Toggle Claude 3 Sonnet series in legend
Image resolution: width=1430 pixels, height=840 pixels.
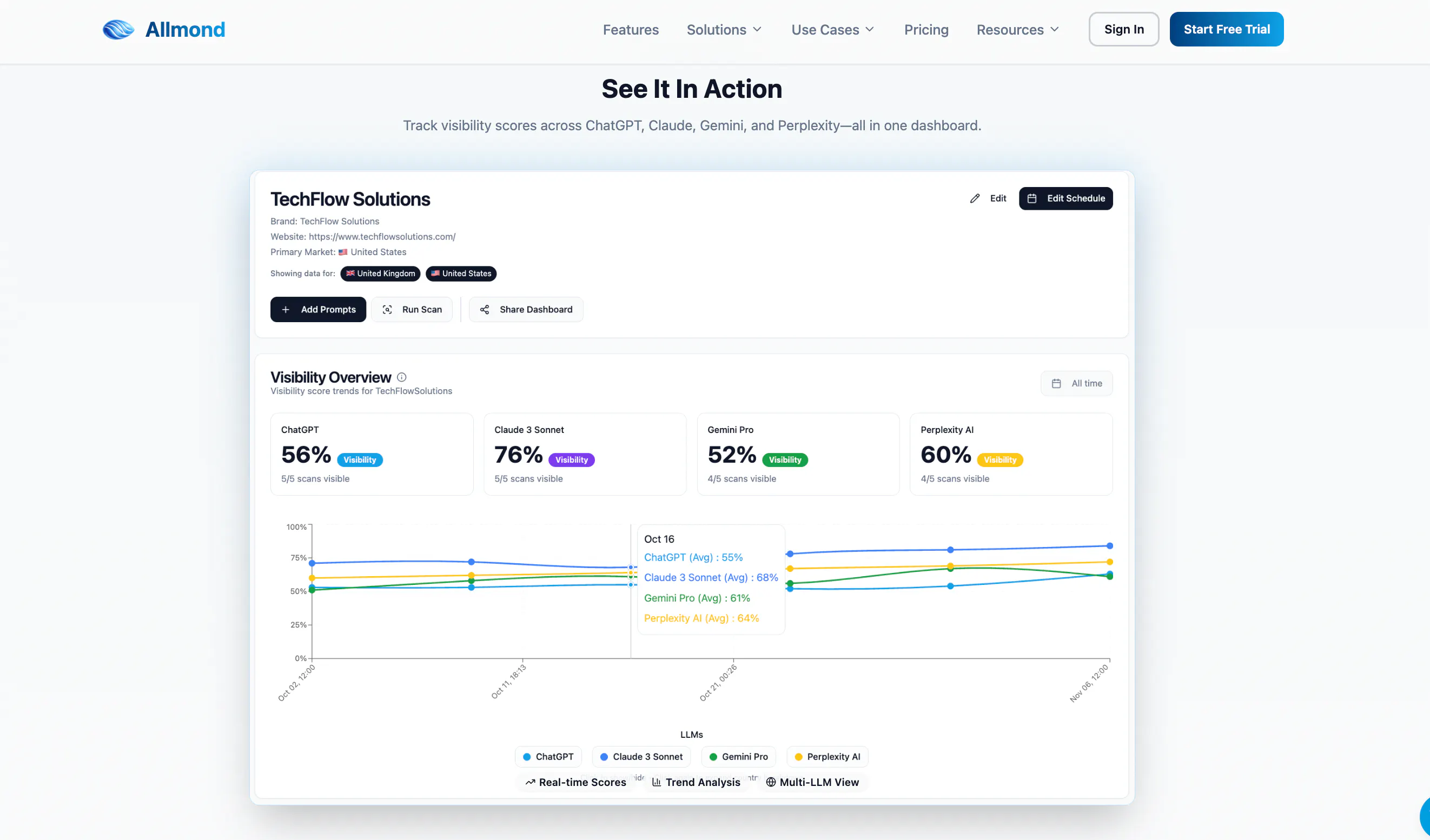click(641, 757)
